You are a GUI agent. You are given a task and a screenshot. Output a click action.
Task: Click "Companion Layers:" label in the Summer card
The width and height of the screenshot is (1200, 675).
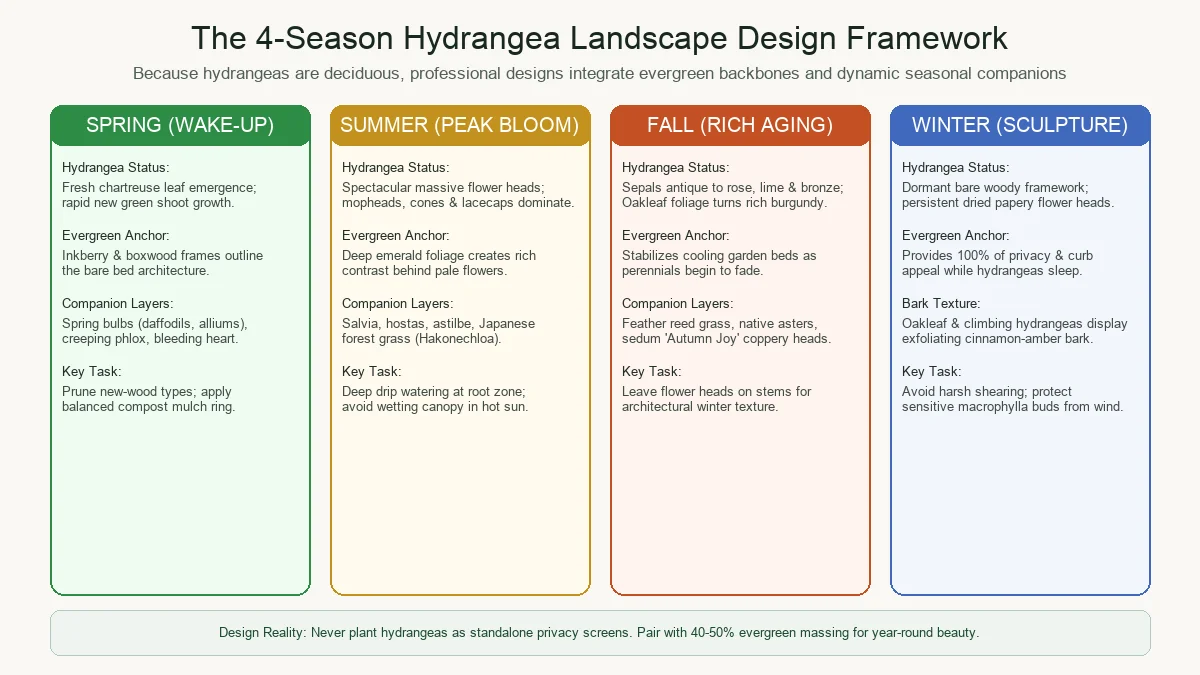tap(398, 304)
